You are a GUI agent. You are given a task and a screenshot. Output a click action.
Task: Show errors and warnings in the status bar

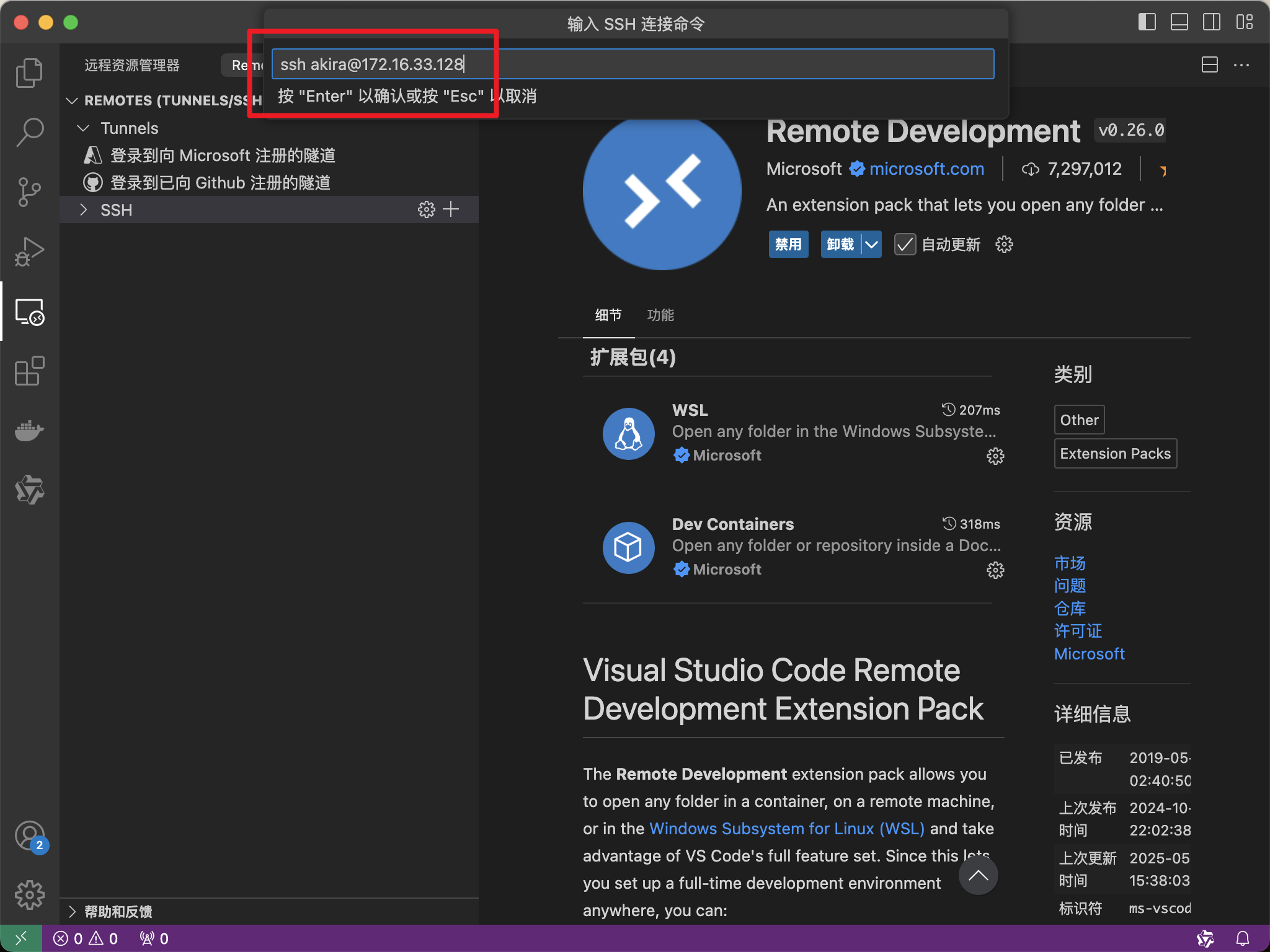coord(86,938)
